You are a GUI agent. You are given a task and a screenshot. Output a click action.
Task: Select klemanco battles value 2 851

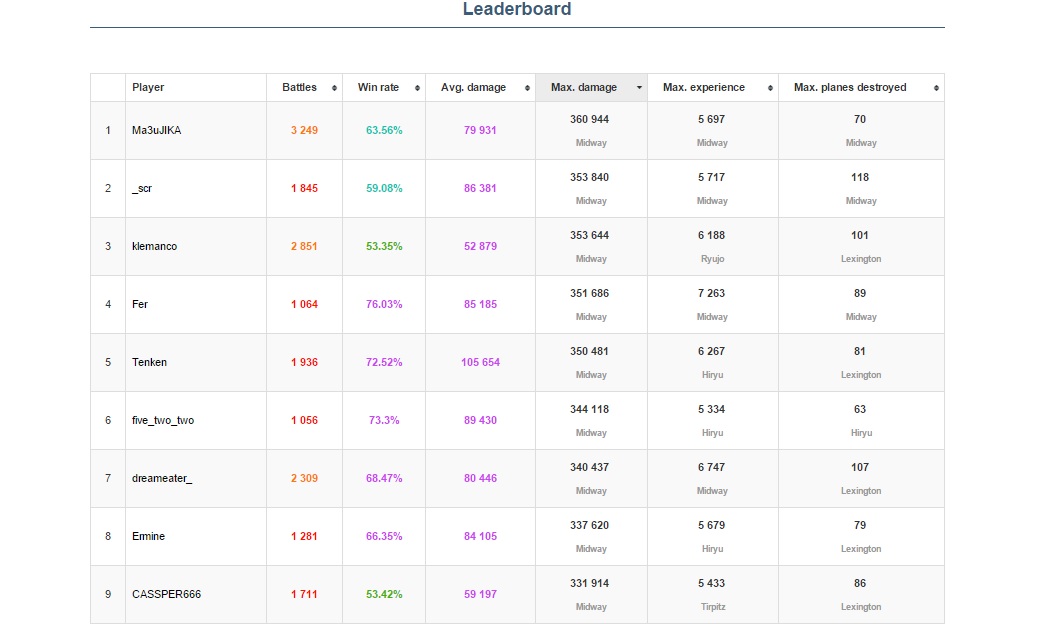tap(304, 246)
